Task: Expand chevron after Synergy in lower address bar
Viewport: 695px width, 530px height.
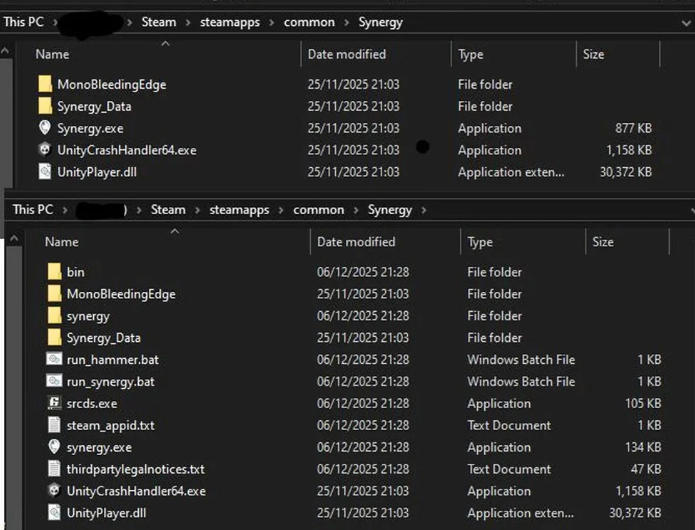Action: [424, 210]
